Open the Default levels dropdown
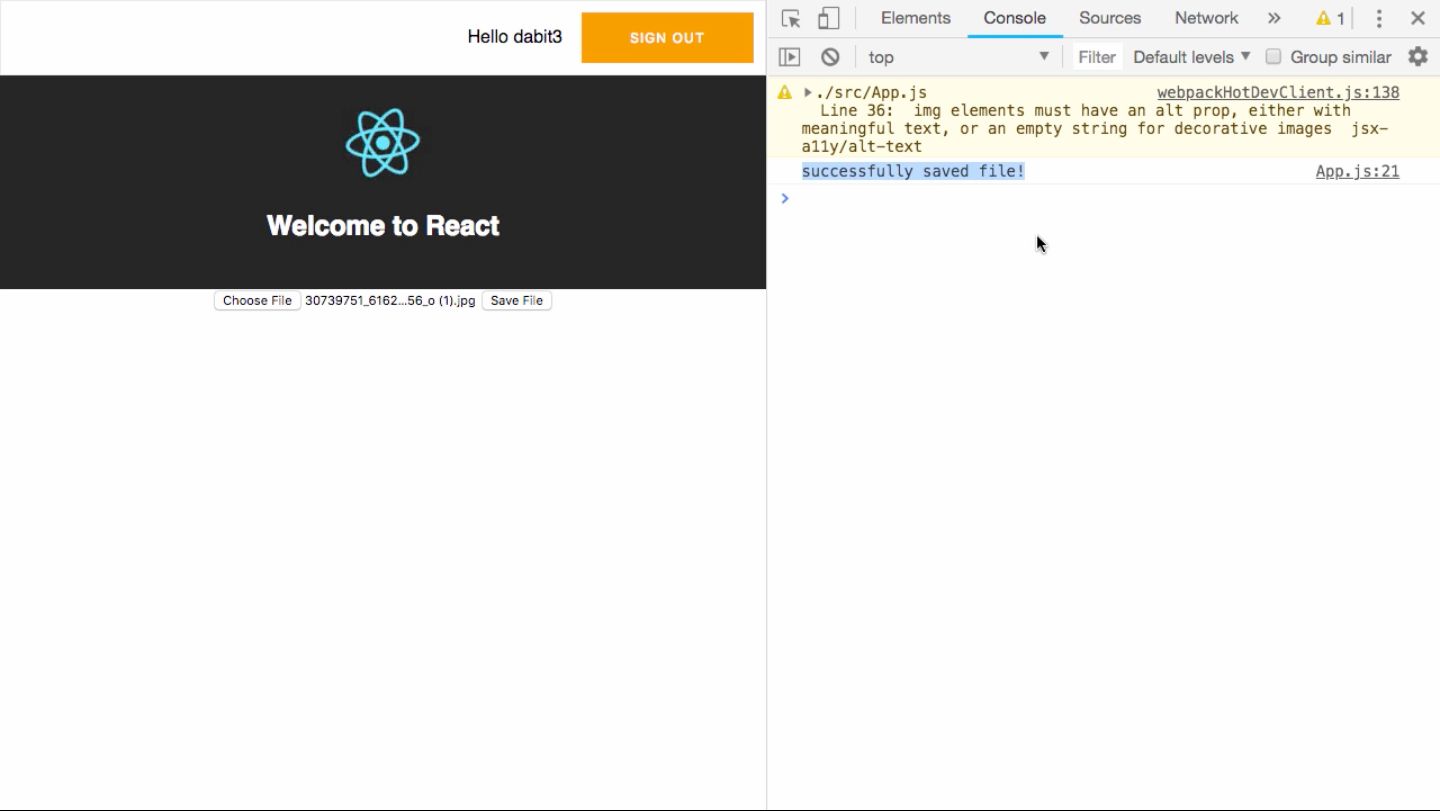This screenshot has height=811, width=1440. tap(1191, 57)
